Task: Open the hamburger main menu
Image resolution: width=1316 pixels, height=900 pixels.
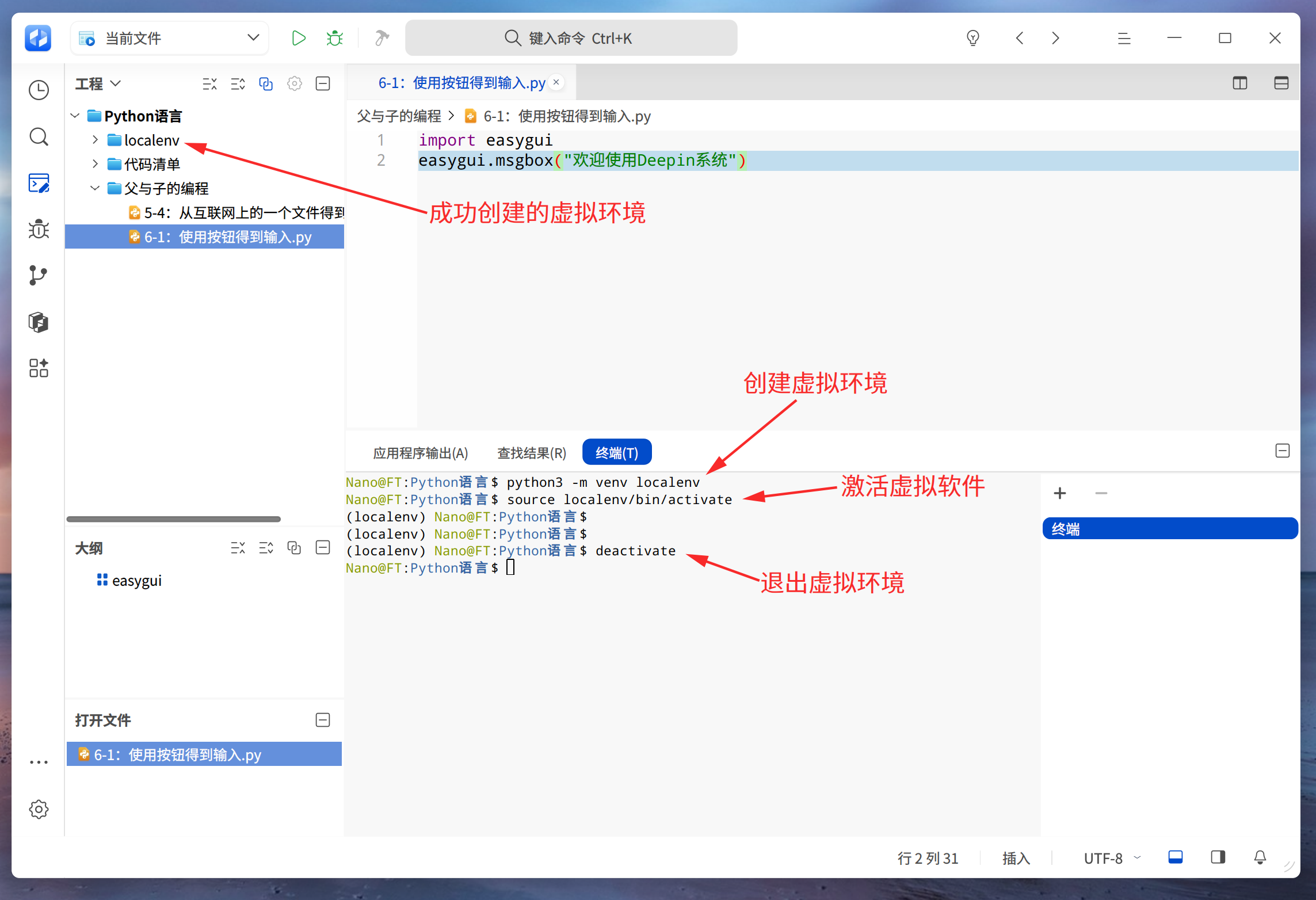Action: 1124,38
